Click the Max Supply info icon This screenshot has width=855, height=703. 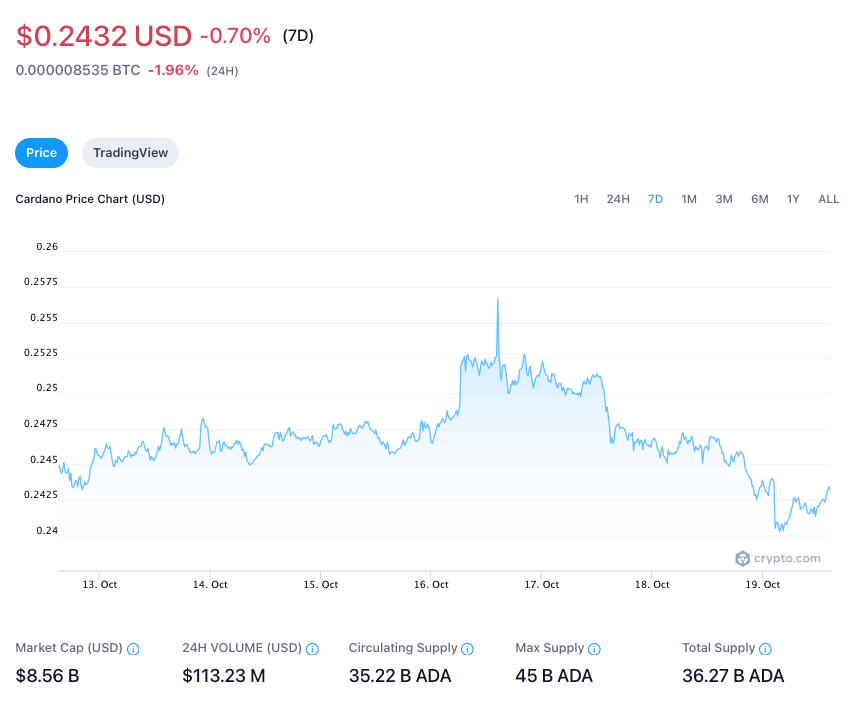tap(594, 649)
